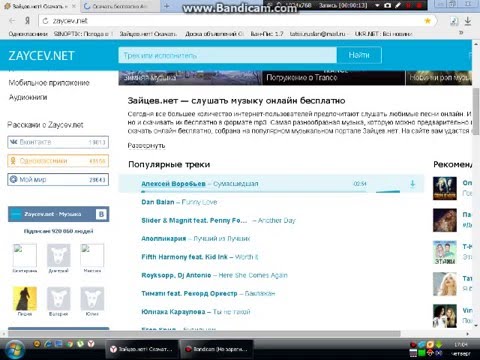Download the Алексей Воробьев track arrow icon
Viewport: 480px width, 360px height.
pyautogui.click(x=412, y=184)
